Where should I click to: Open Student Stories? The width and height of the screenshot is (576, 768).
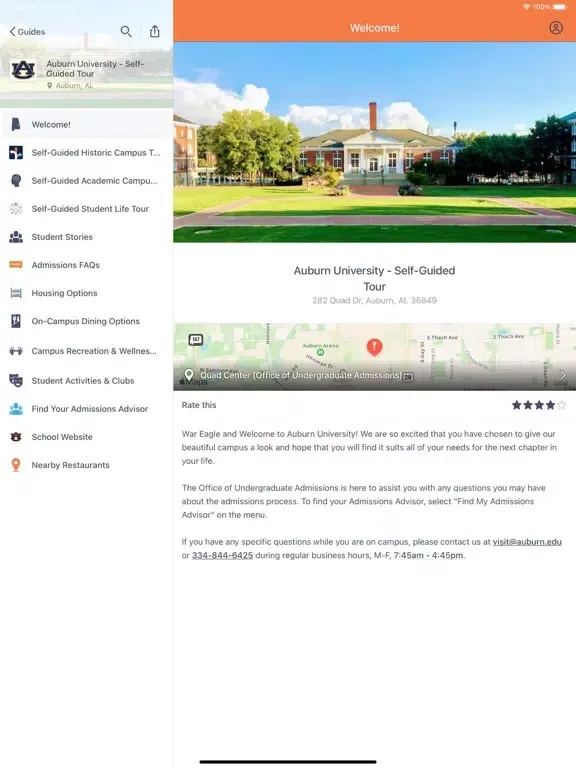click(87, 237)
